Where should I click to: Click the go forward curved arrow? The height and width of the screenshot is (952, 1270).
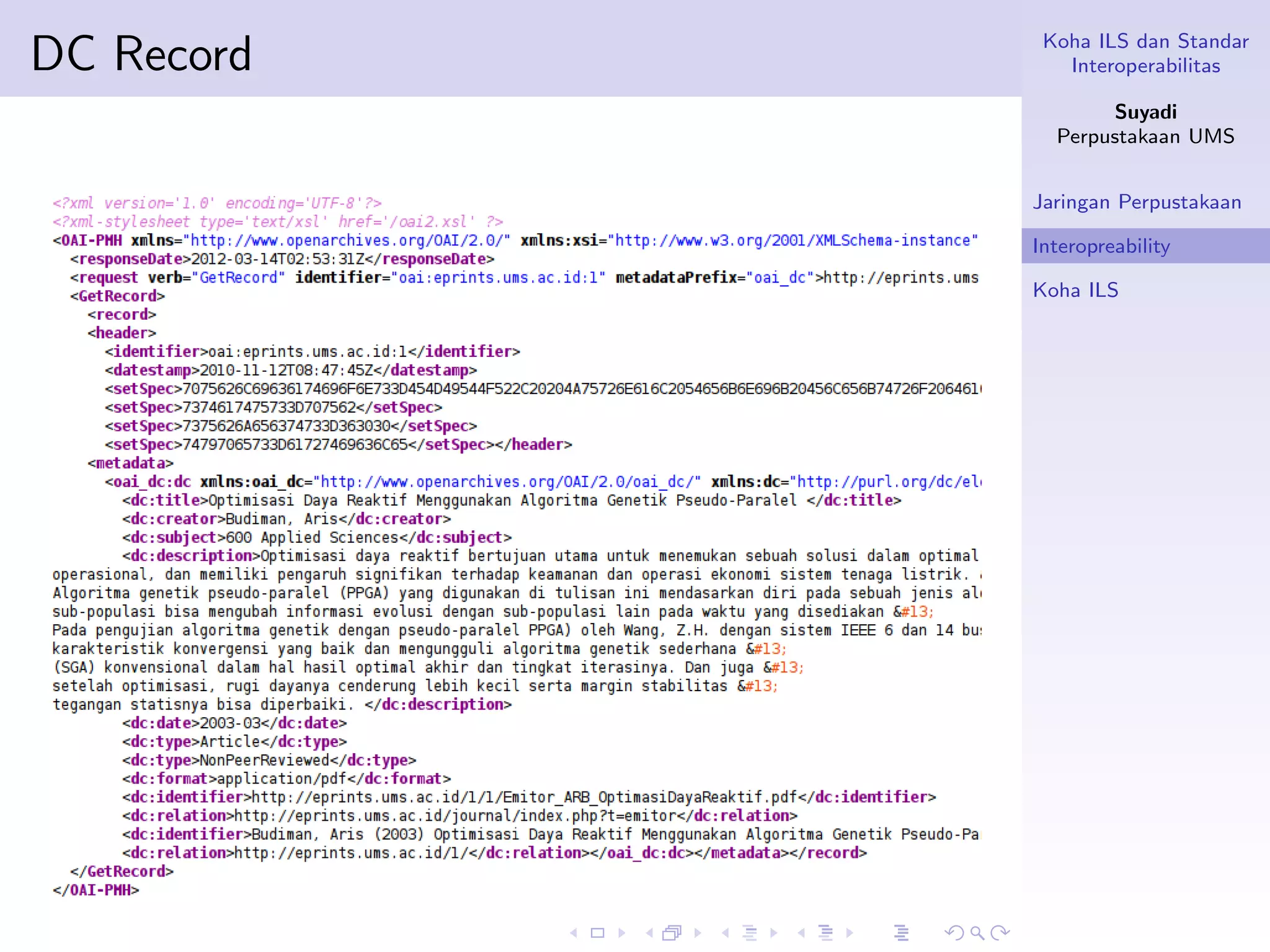point(1000,933)
